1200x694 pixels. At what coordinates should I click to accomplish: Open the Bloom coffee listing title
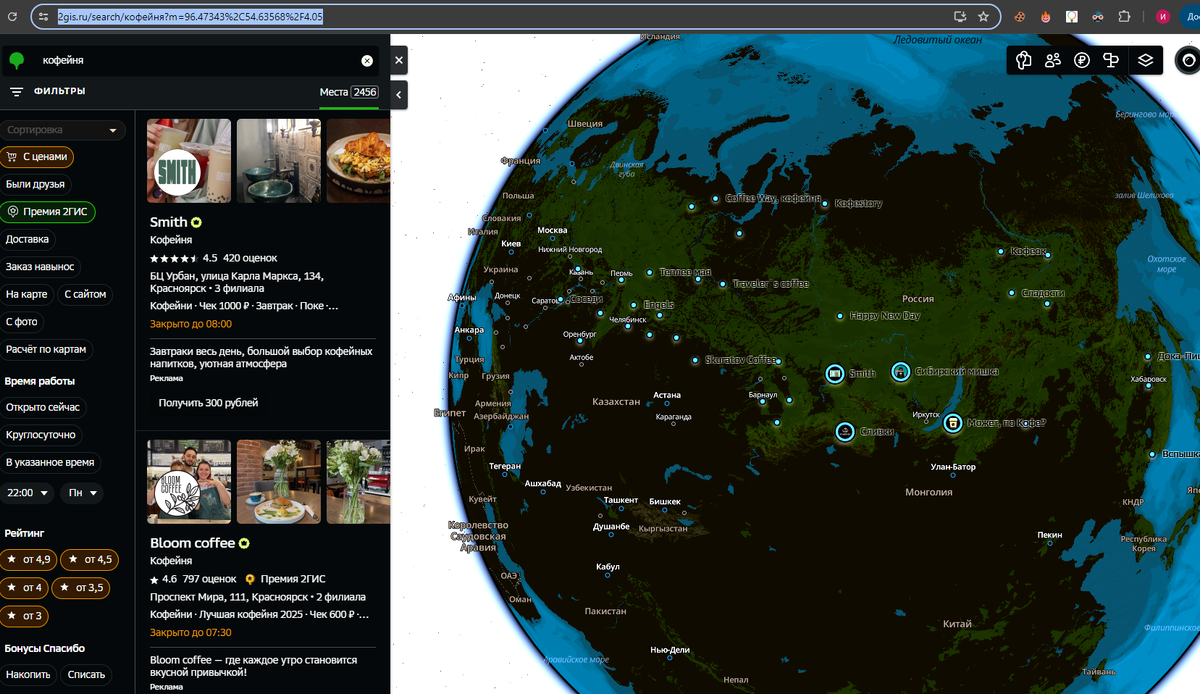[x=193, y=543]
